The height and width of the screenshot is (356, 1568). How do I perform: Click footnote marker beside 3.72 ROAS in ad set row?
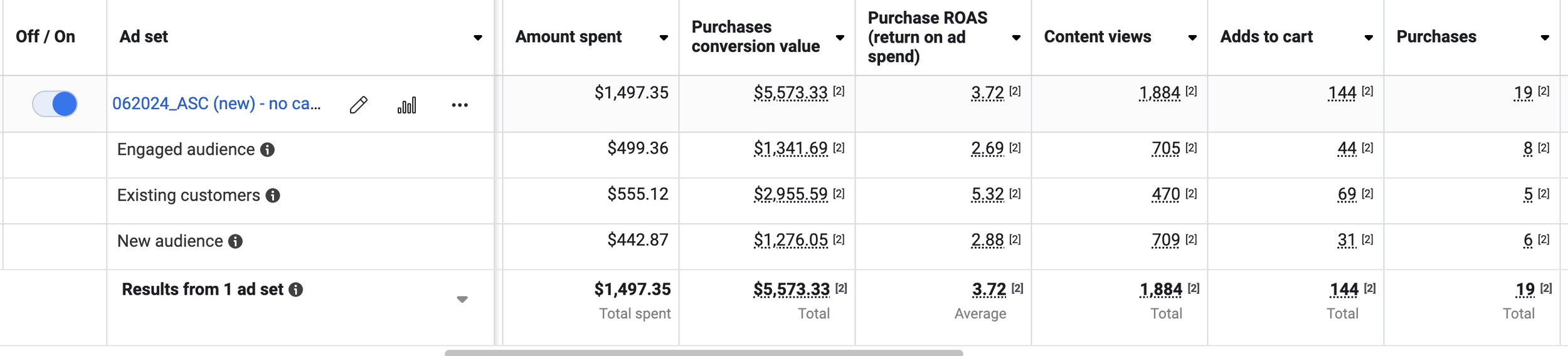pyautogui.click(x=1015, y=92)
